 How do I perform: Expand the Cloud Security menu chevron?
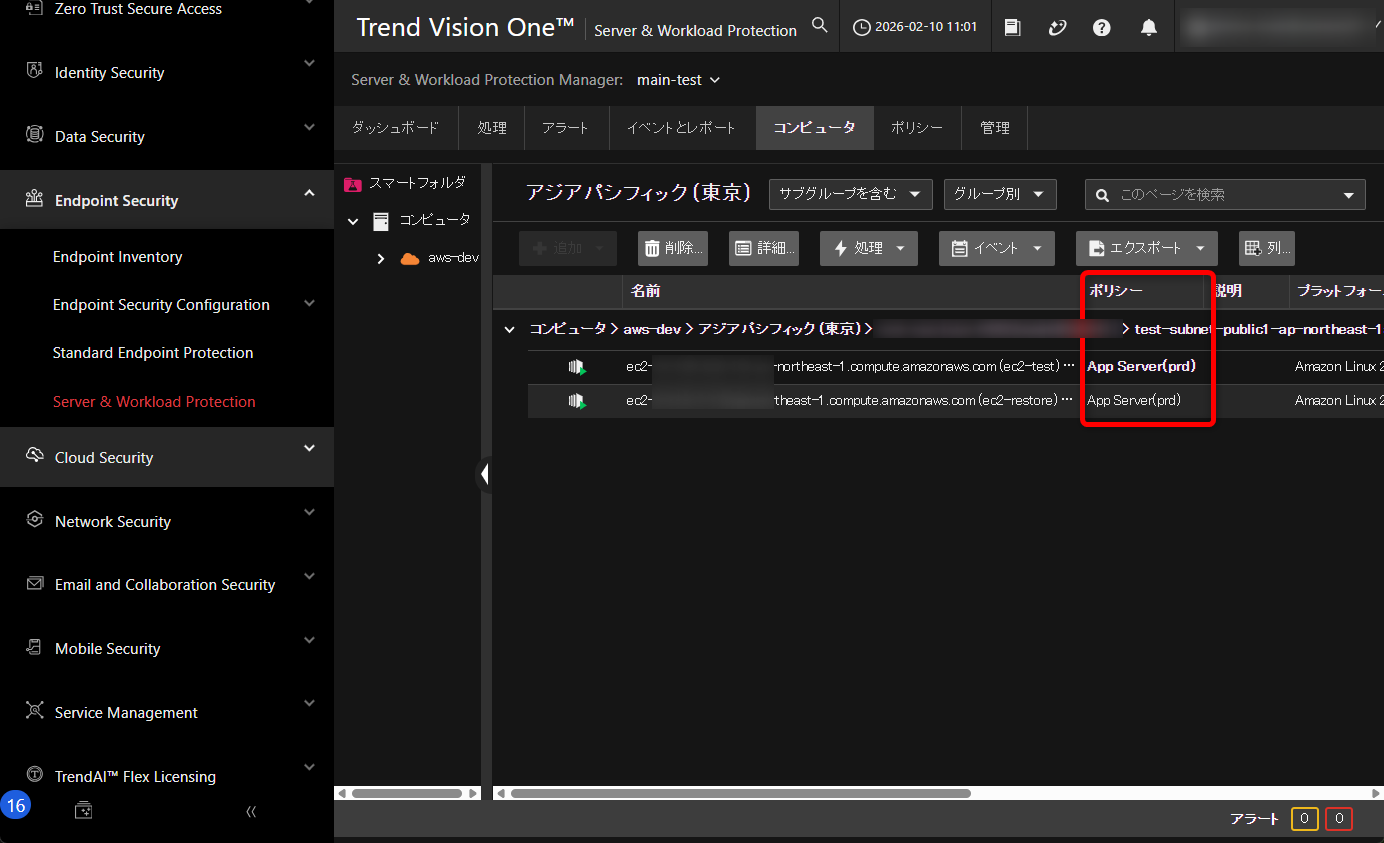[x=309, y=448]
